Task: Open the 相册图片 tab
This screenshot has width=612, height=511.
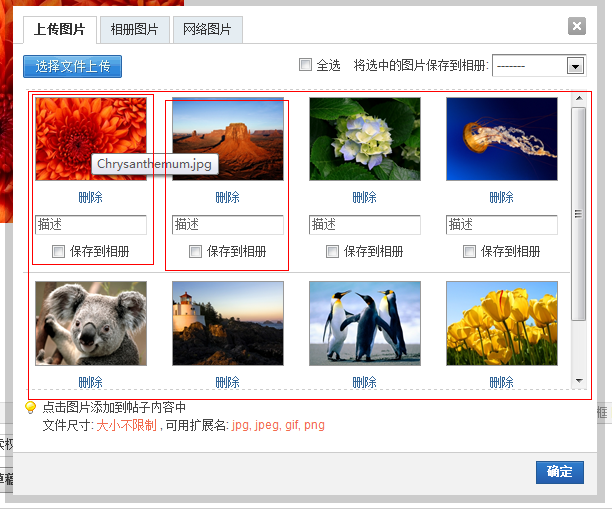Action: 135,30
